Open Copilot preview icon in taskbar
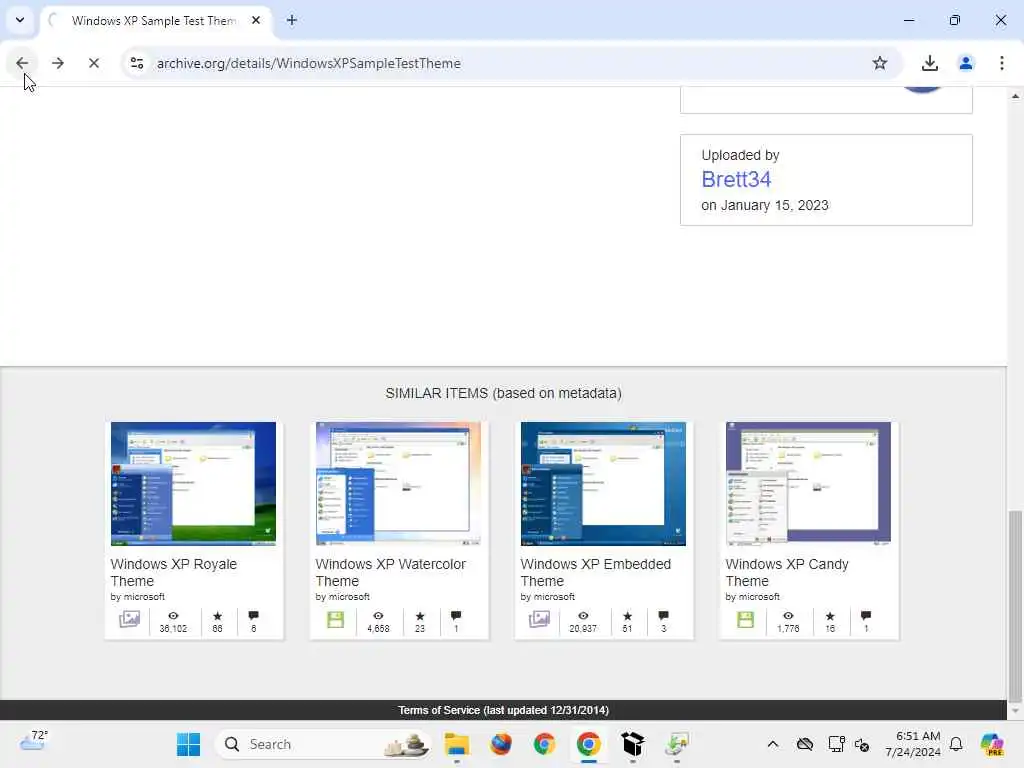This screenshot has height=768, width=1024. [993, 744]
